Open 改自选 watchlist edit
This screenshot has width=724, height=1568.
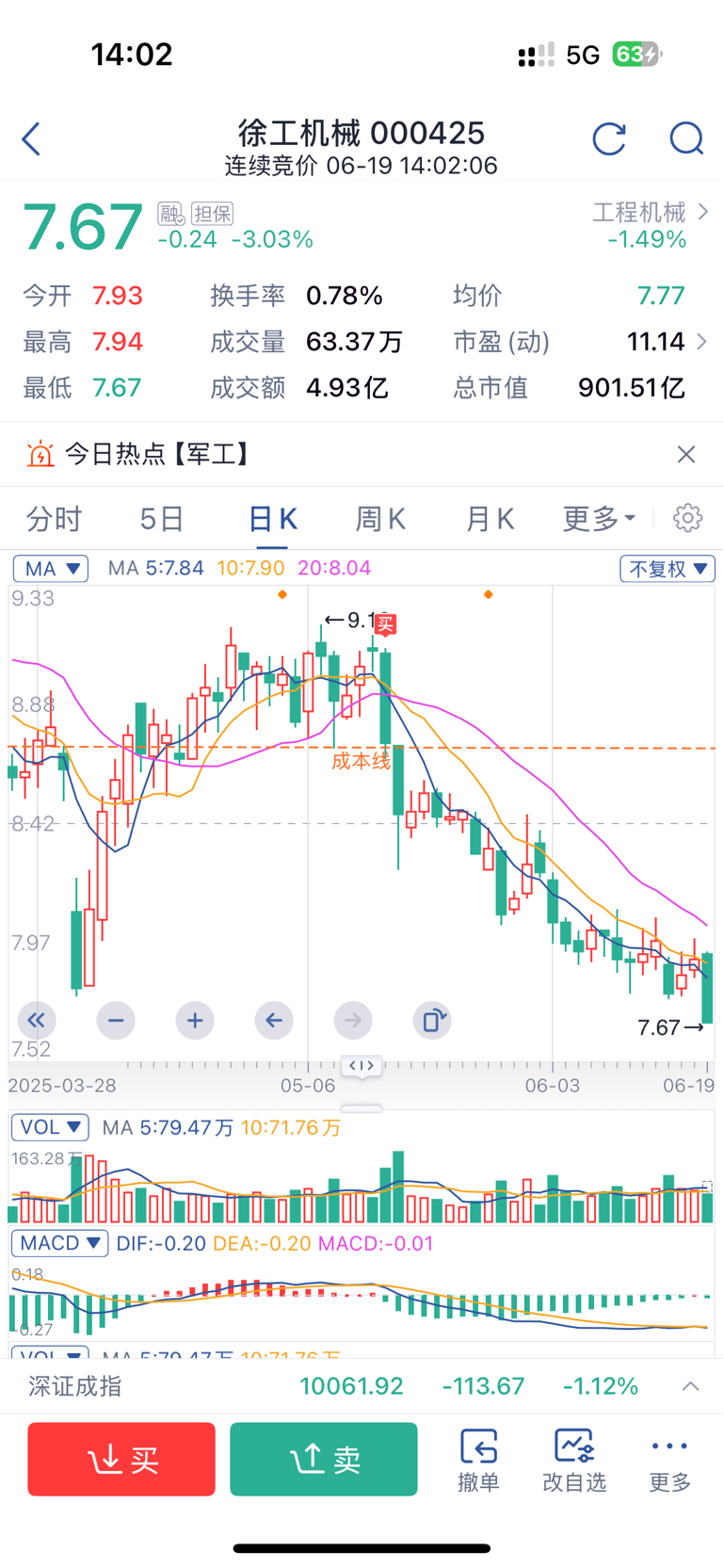point(574,1460)
